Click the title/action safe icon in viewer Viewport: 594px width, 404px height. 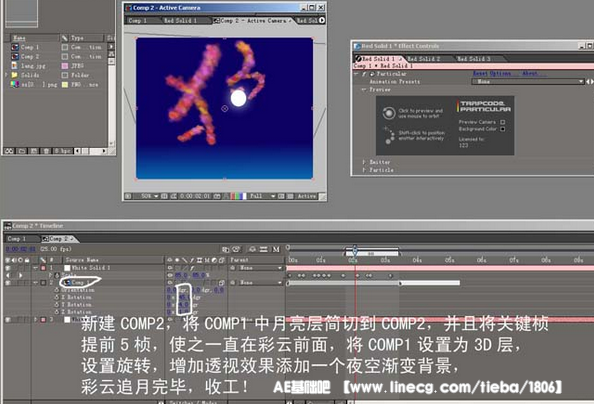164,196
